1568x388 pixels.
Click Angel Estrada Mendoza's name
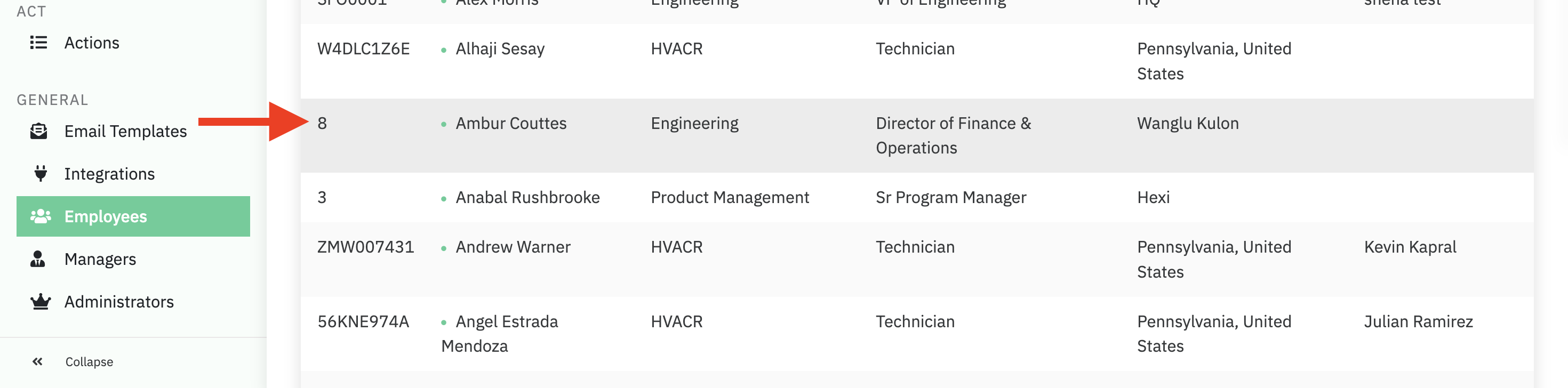pyautogui.click(x=507, y=321)
